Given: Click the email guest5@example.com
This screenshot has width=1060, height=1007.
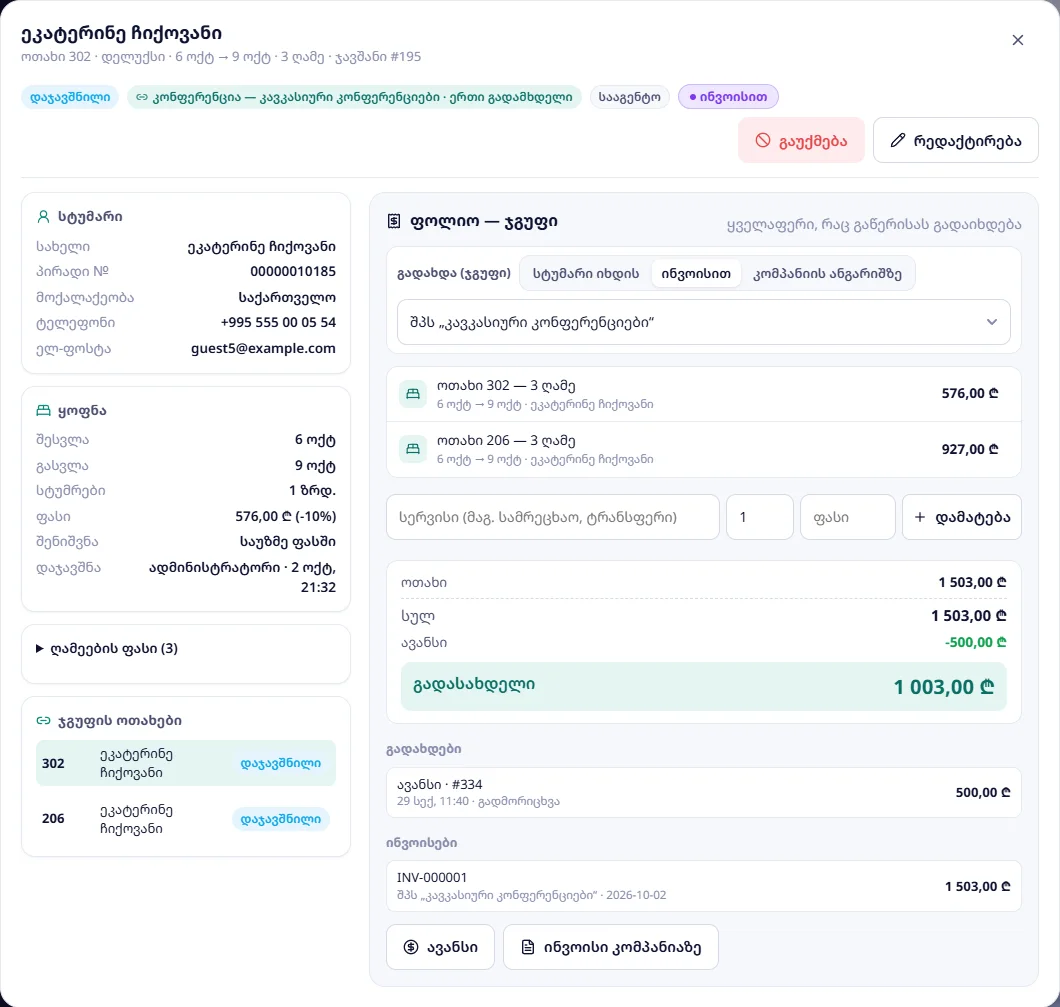Looking at the screenshot, I should pos(263,349).
